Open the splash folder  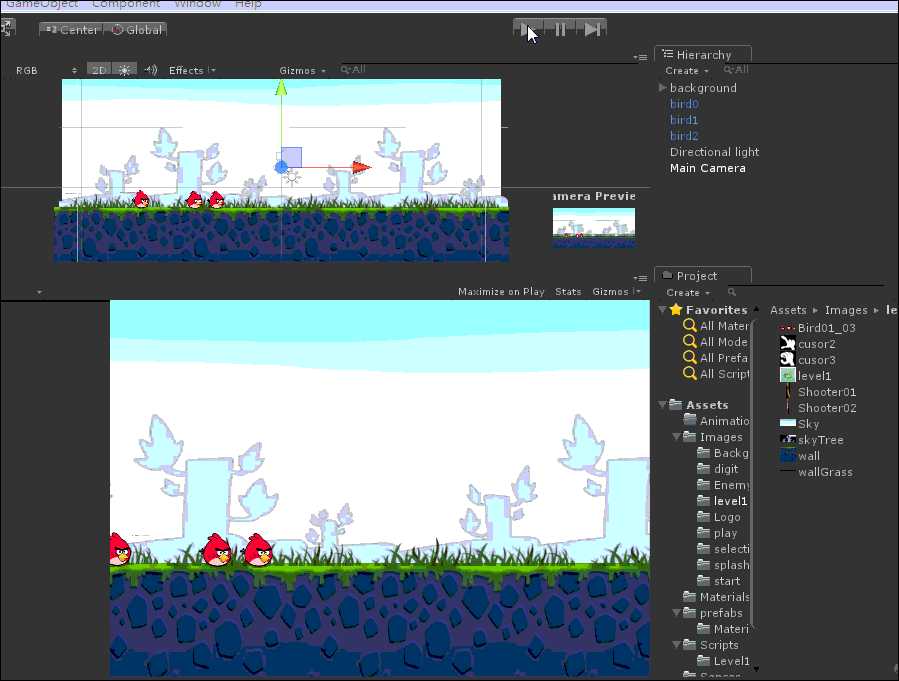[722, 565]
